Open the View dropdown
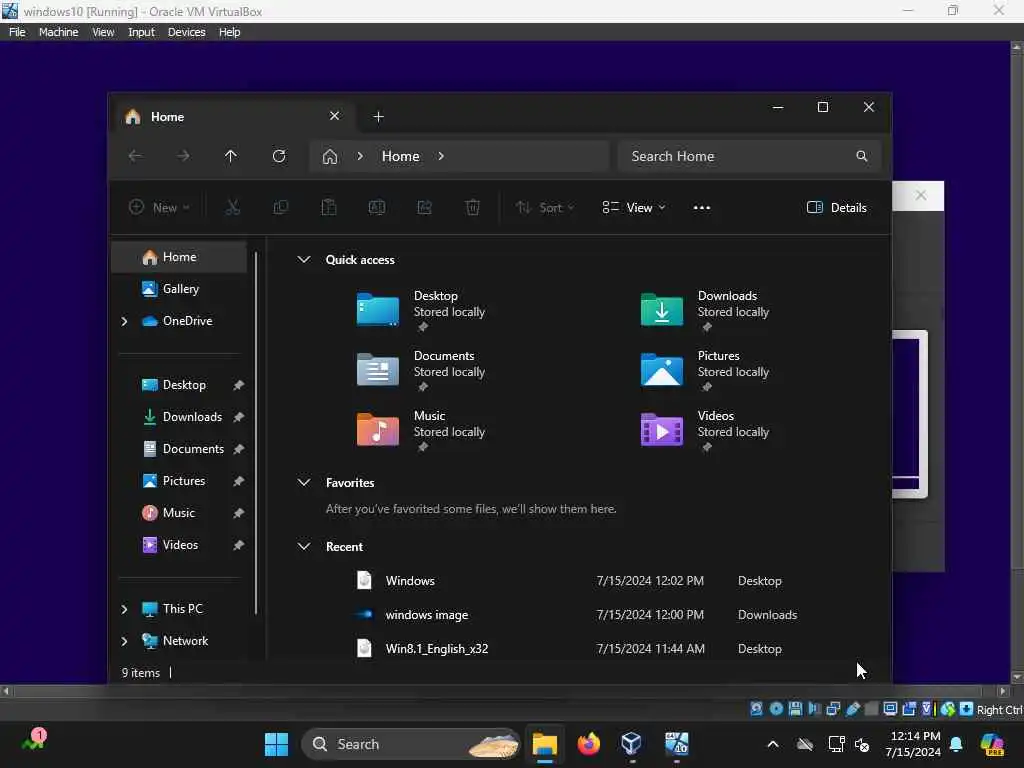This screenshot has width=1024, height=768. (633, 208)
